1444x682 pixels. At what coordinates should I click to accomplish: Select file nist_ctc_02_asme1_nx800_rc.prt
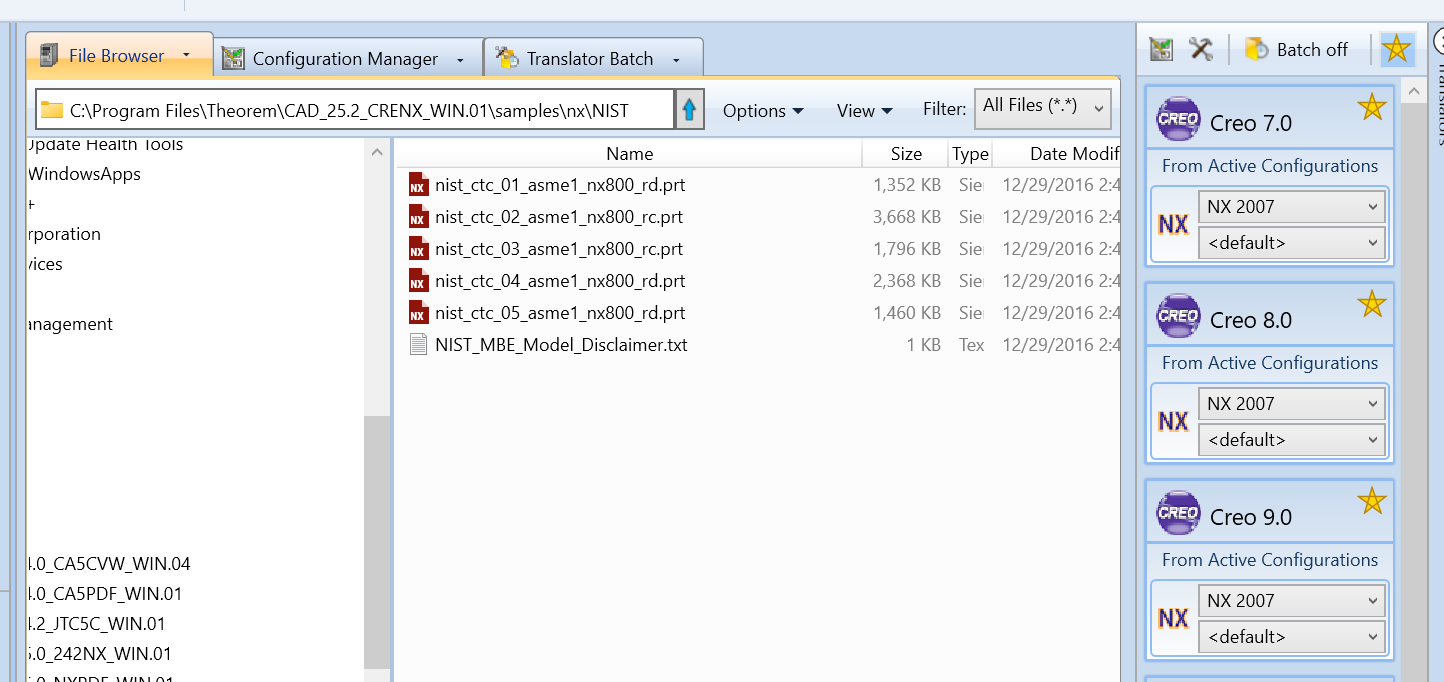tap(559, 217)
